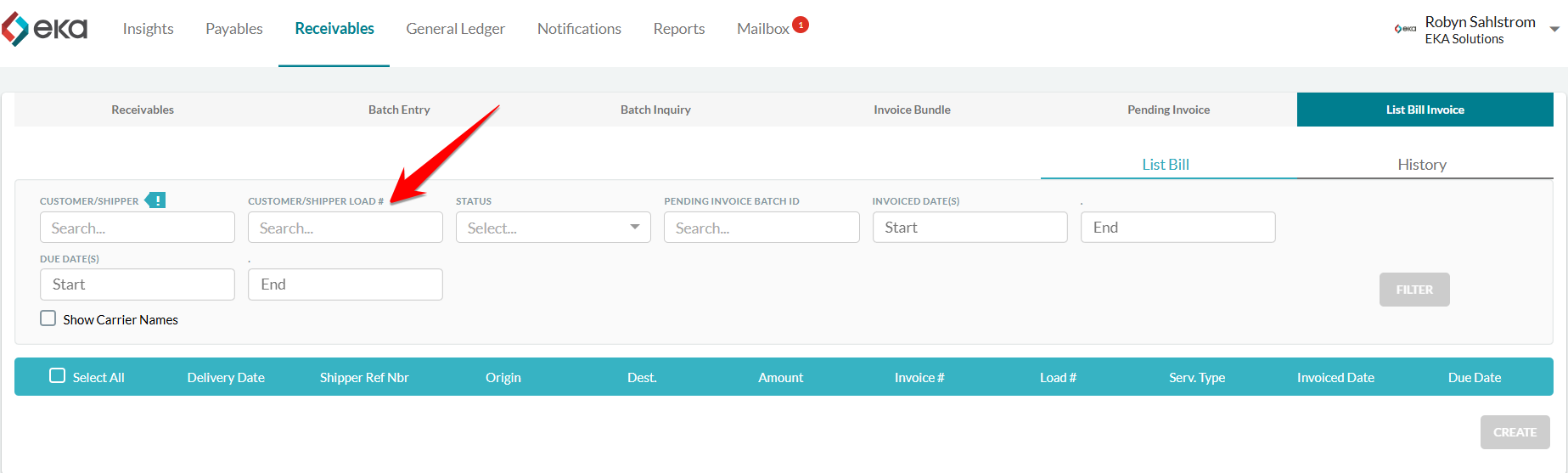Click the Shipper Ref Nbr column header
This screenshot has width=1568, height=473.
(x=364, y=377)
